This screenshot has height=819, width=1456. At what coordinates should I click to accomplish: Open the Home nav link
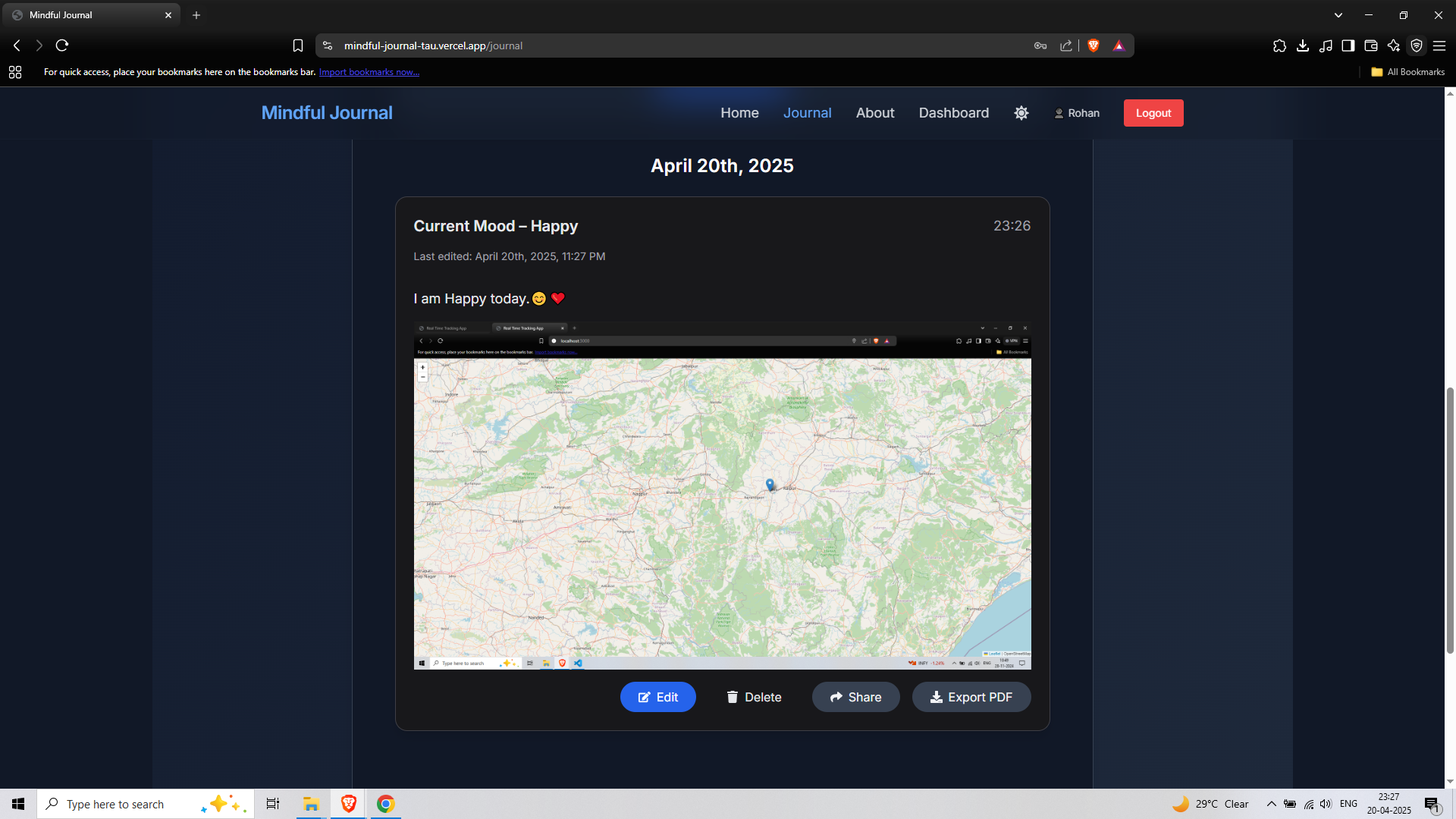click(x=739, y=113)
